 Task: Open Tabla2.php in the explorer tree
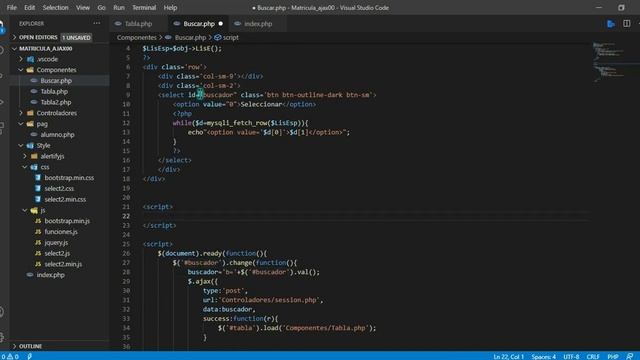coord(56,102)
